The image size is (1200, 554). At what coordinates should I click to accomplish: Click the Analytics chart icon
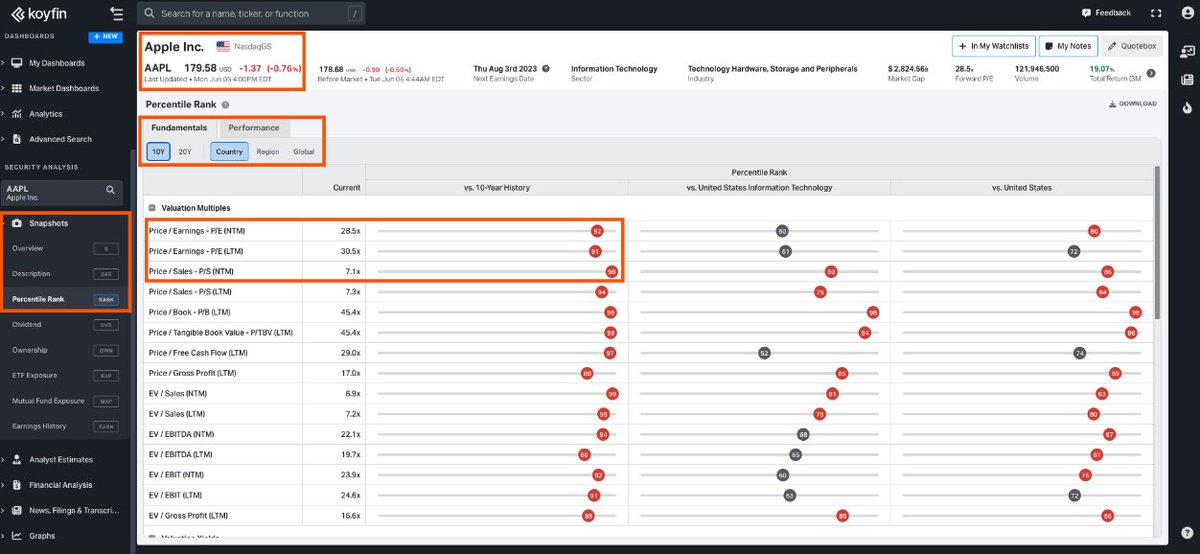click(16, 114)
